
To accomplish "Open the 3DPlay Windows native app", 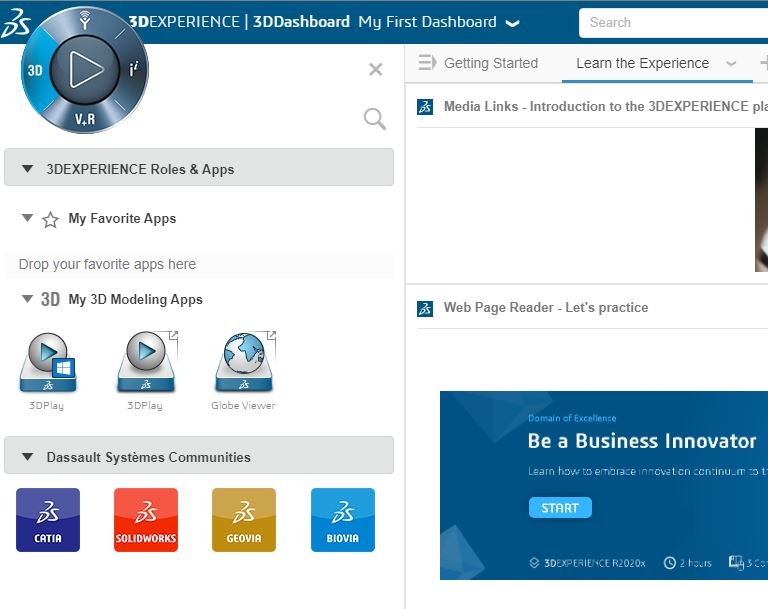I will 47,362.
